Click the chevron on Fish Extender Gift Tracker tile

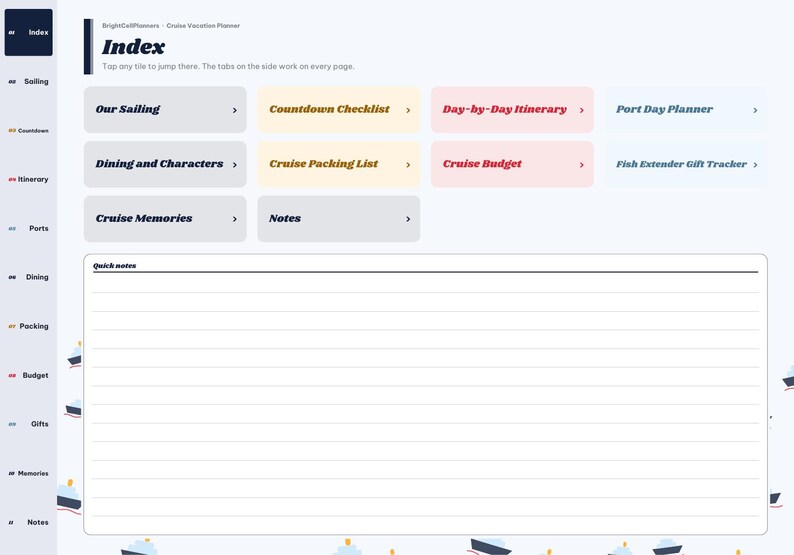[x=755, y=165]
